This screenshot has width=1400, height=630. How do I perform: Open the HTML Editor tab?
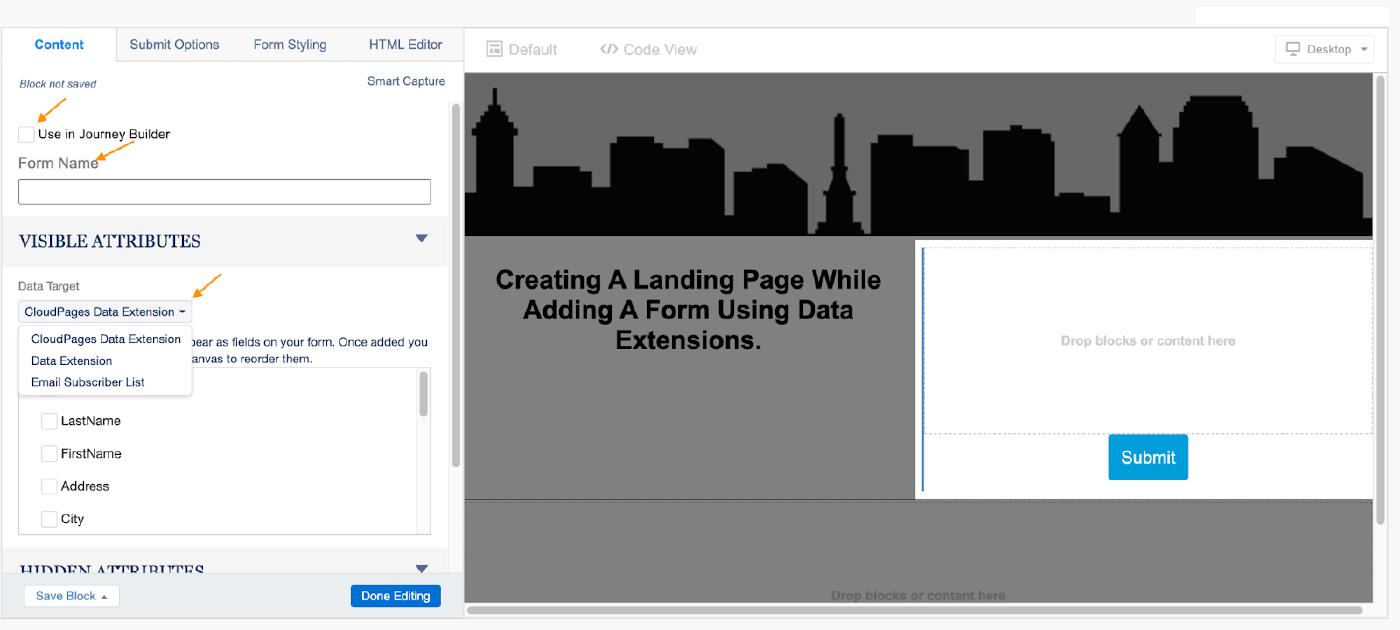405,45
